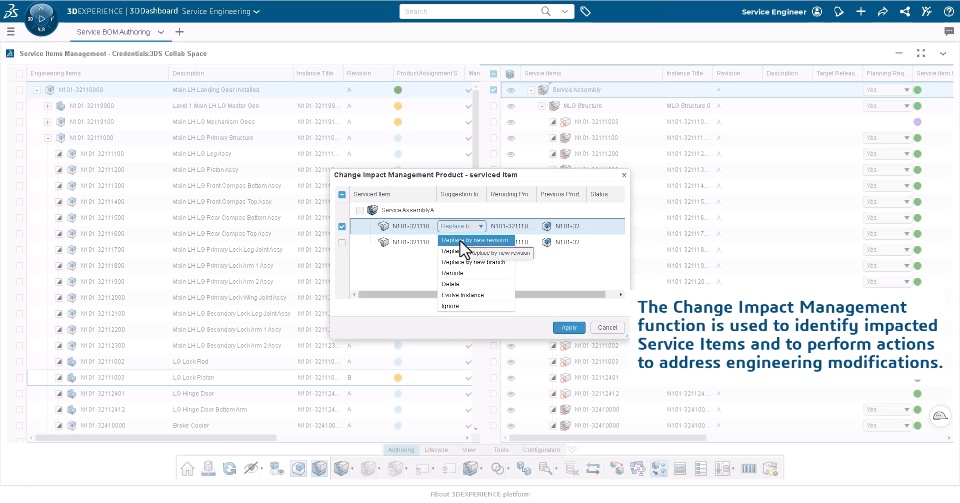Viewport: 960px width, 503px height.
Task: Click the checklist icon in the toolbar
Action: pos(701,469)
